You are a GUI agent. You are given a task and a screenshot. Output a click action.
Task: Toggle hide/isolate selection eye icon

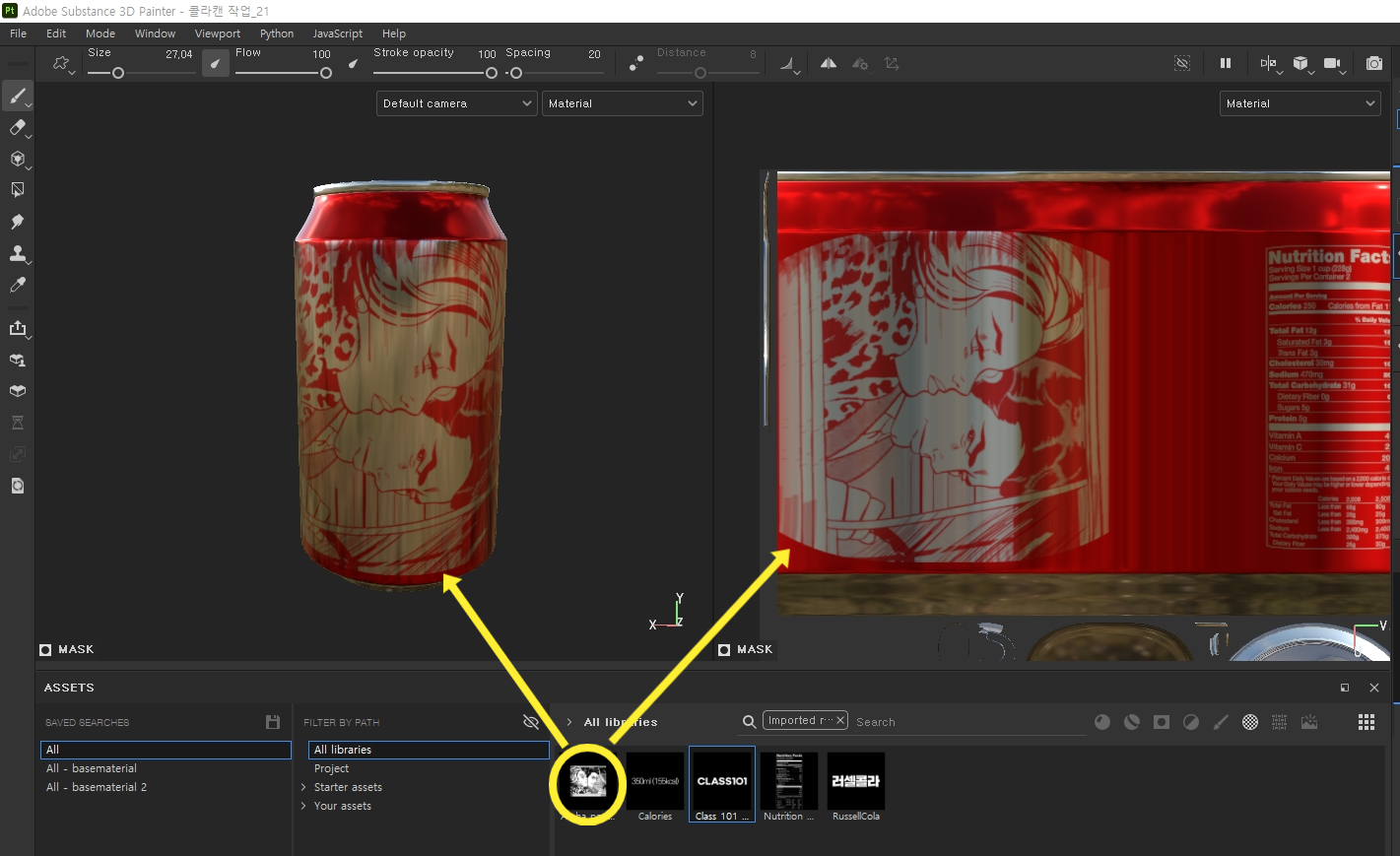pyautogui.click(x=1182, y=63)
